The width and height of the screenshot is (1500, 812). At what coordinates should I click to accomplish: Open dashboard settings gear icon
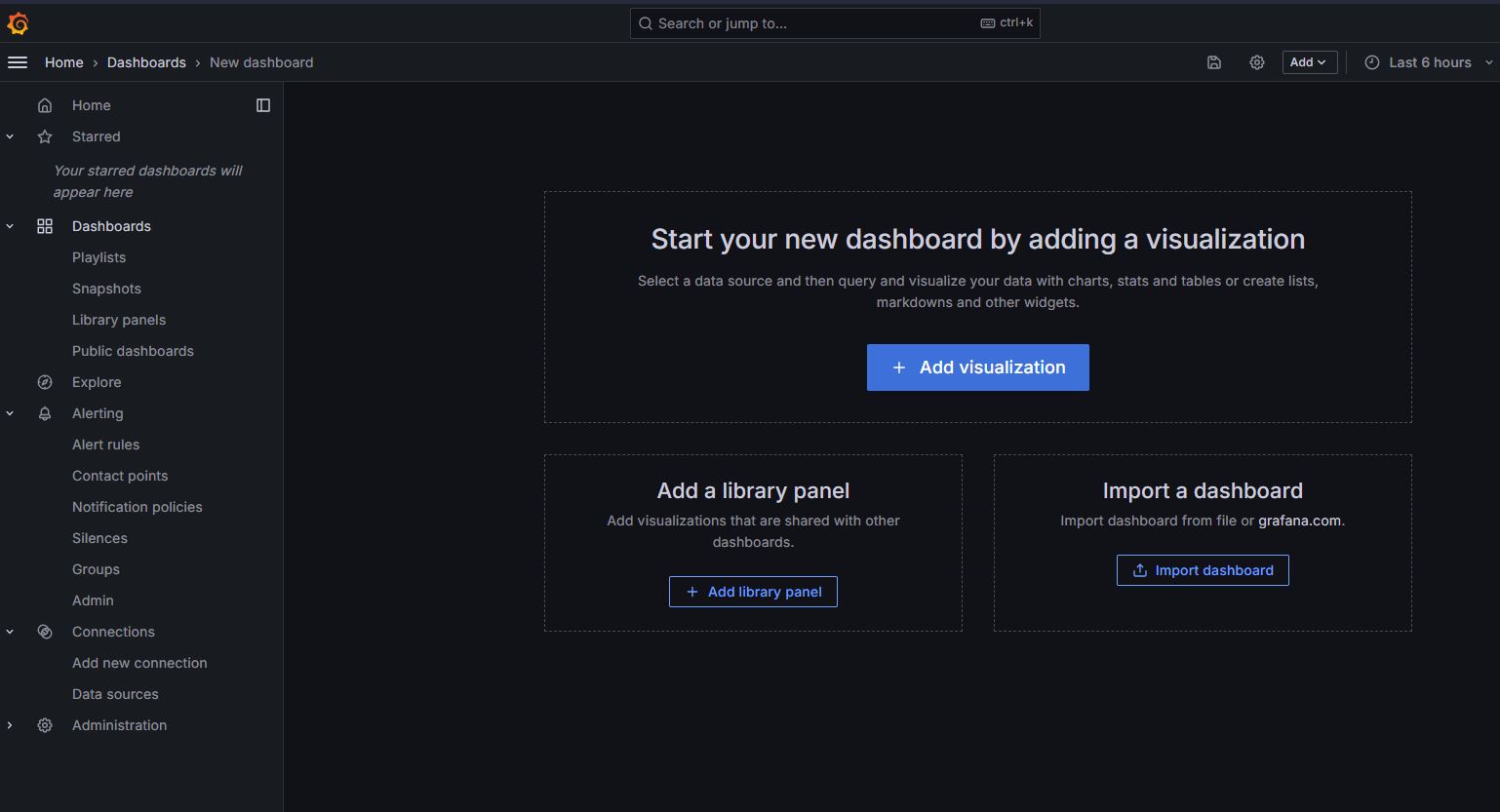(x=1257, y=62)
